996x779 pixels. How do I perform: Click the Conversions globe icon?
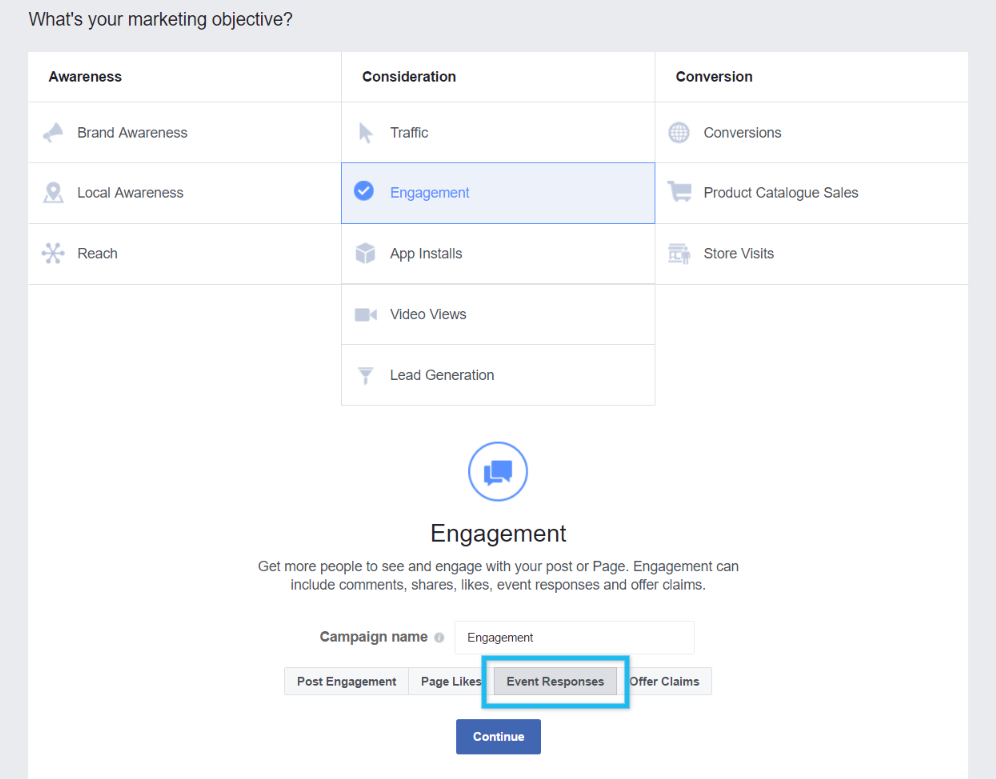click(679, 133)
